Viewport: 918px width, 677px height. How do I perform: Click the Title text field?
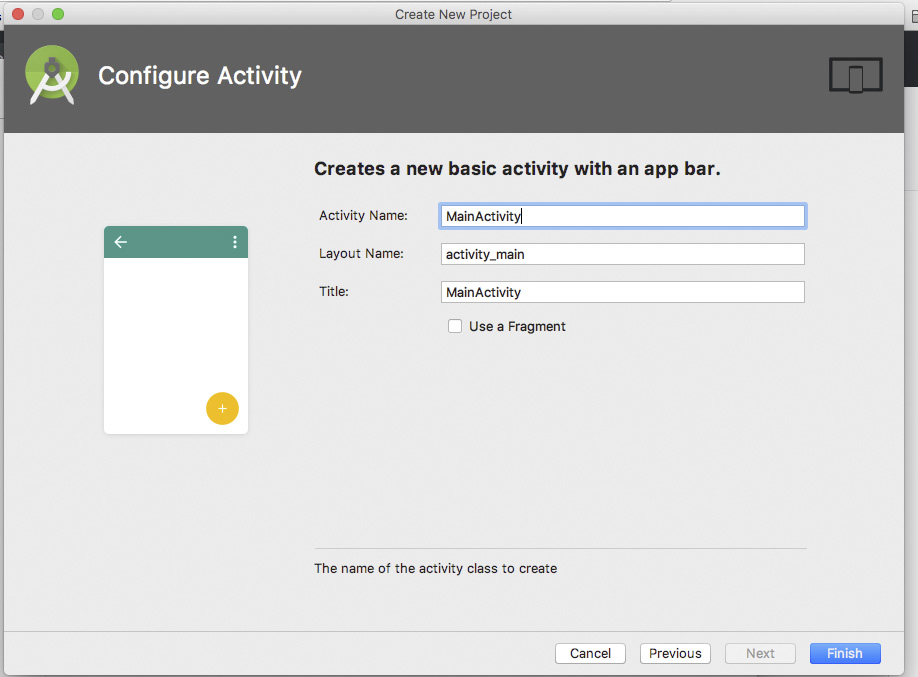[x=622, y=292]
